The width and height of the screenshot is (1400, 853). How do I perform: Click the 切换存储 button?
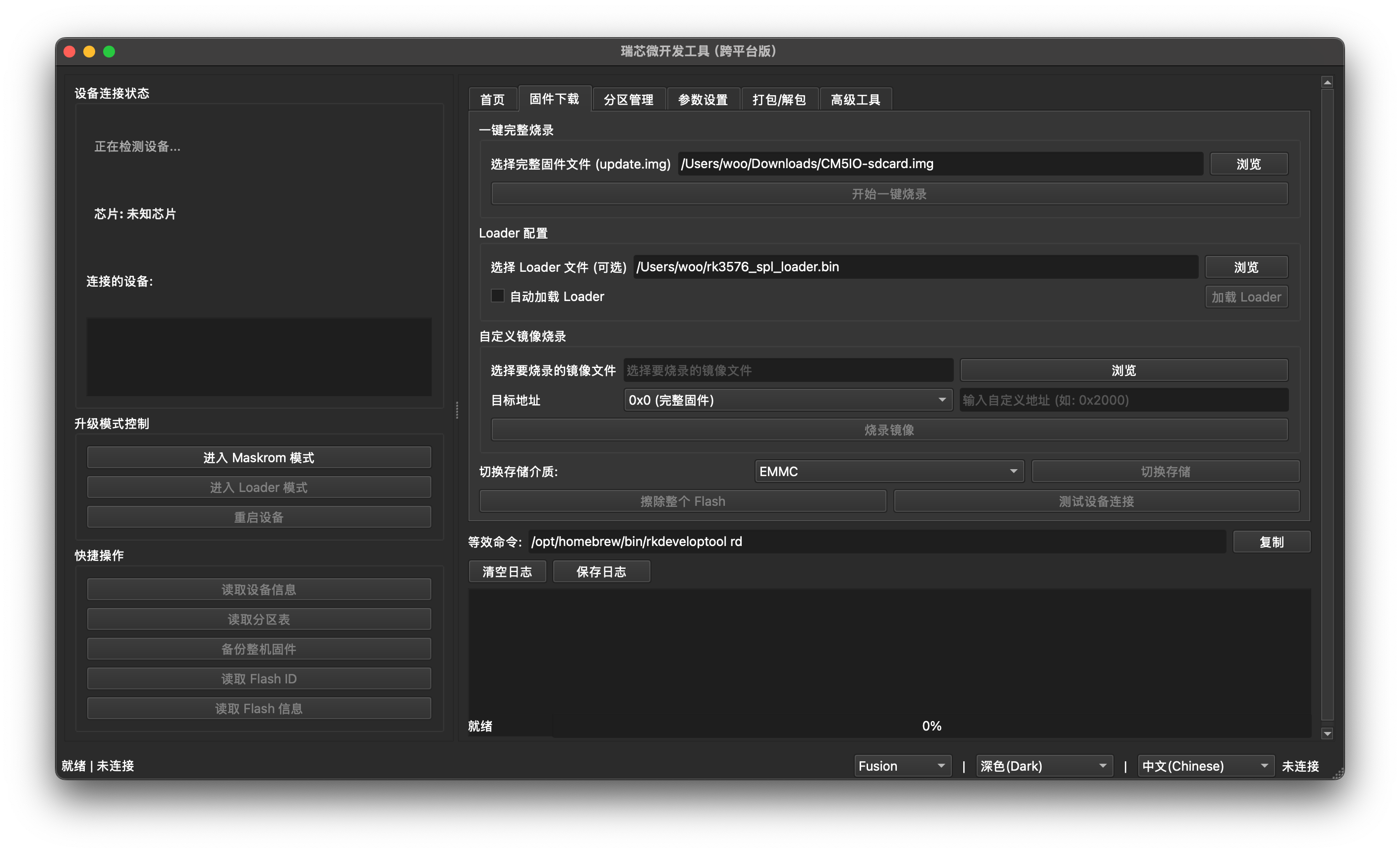(x=1165, y=472)
